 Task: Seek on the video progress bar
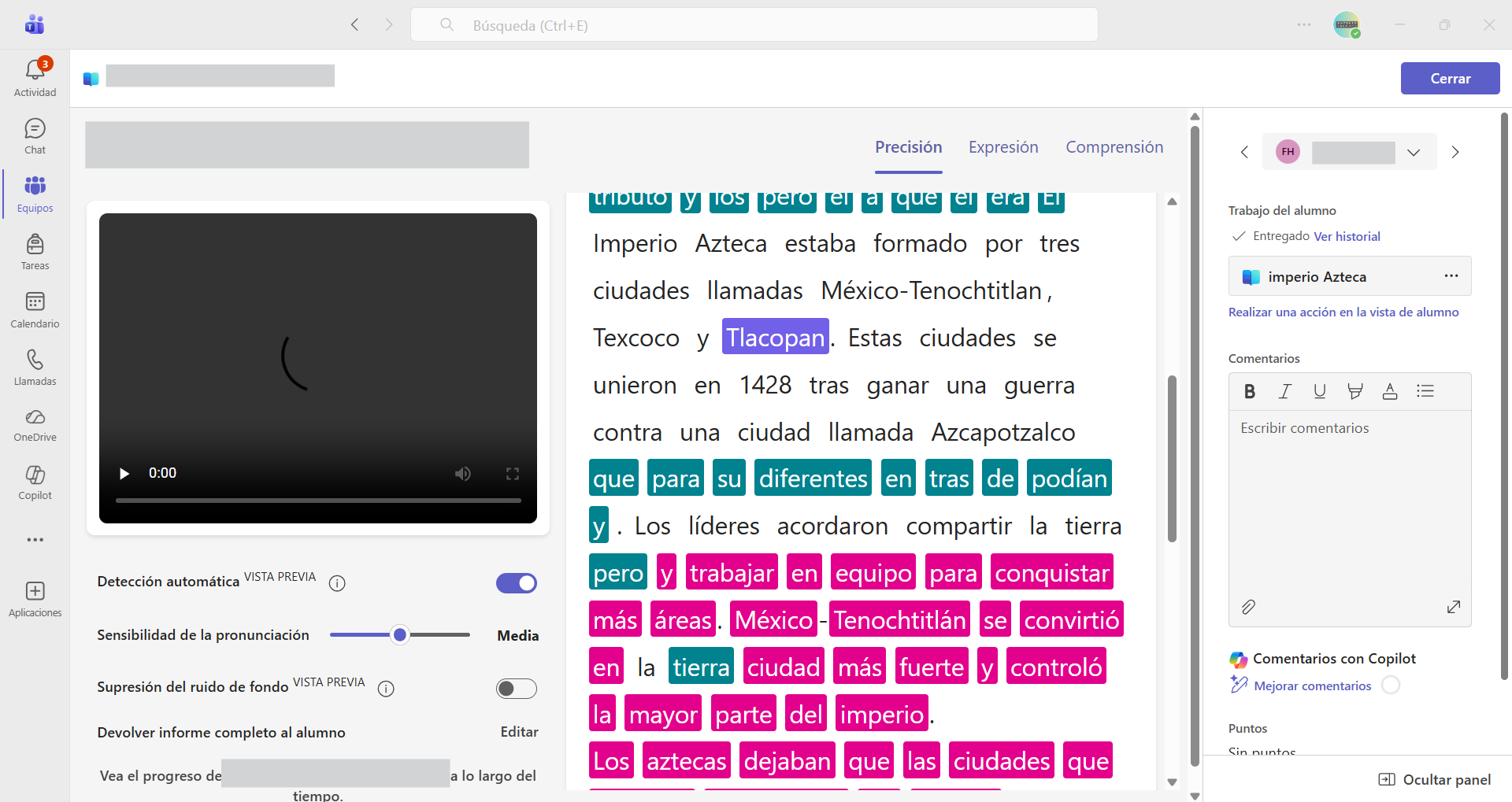pos(318,500)
